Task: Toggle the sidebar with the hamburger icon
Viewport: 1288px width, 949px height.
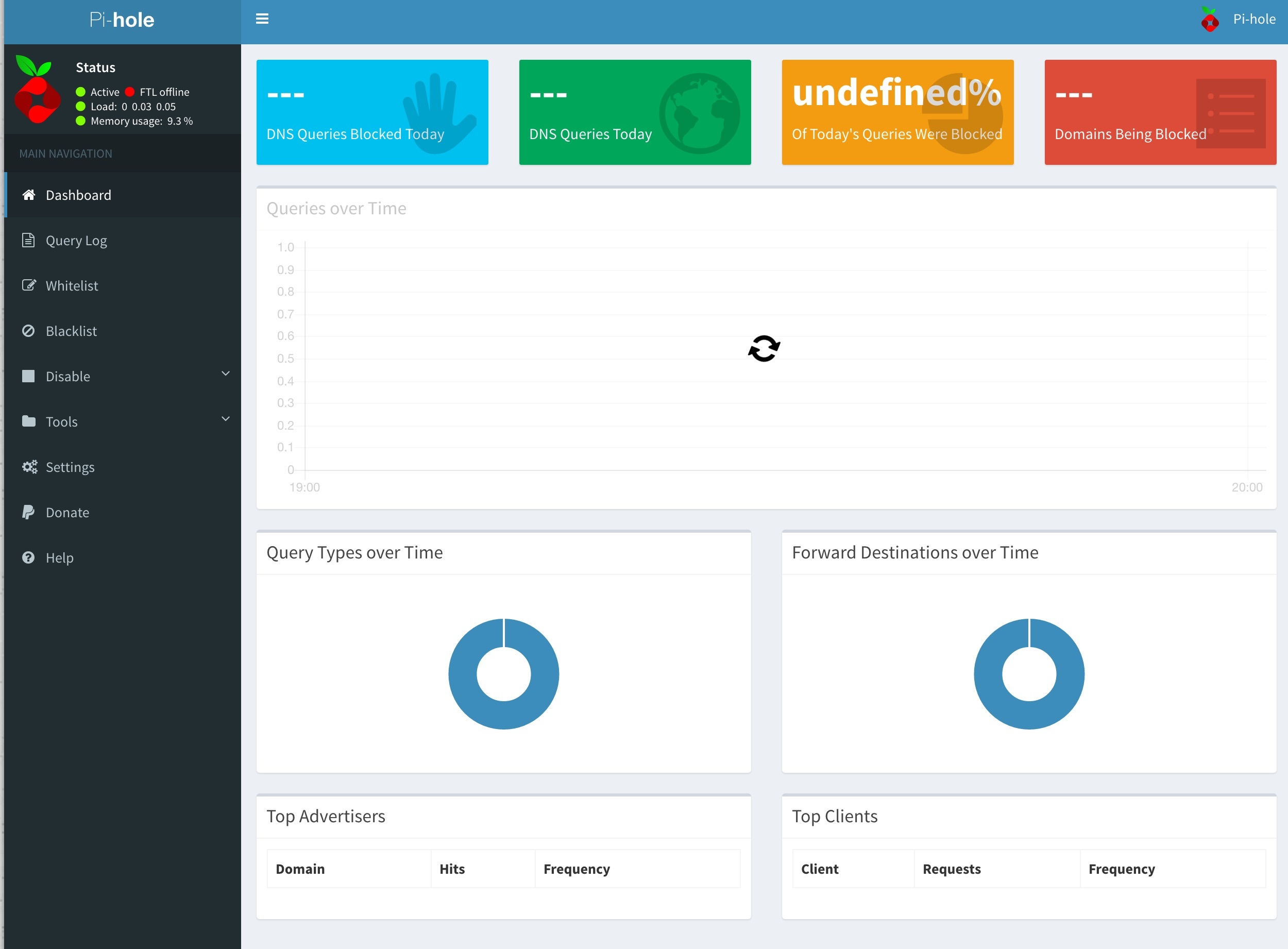Action: tap(262, 19)
